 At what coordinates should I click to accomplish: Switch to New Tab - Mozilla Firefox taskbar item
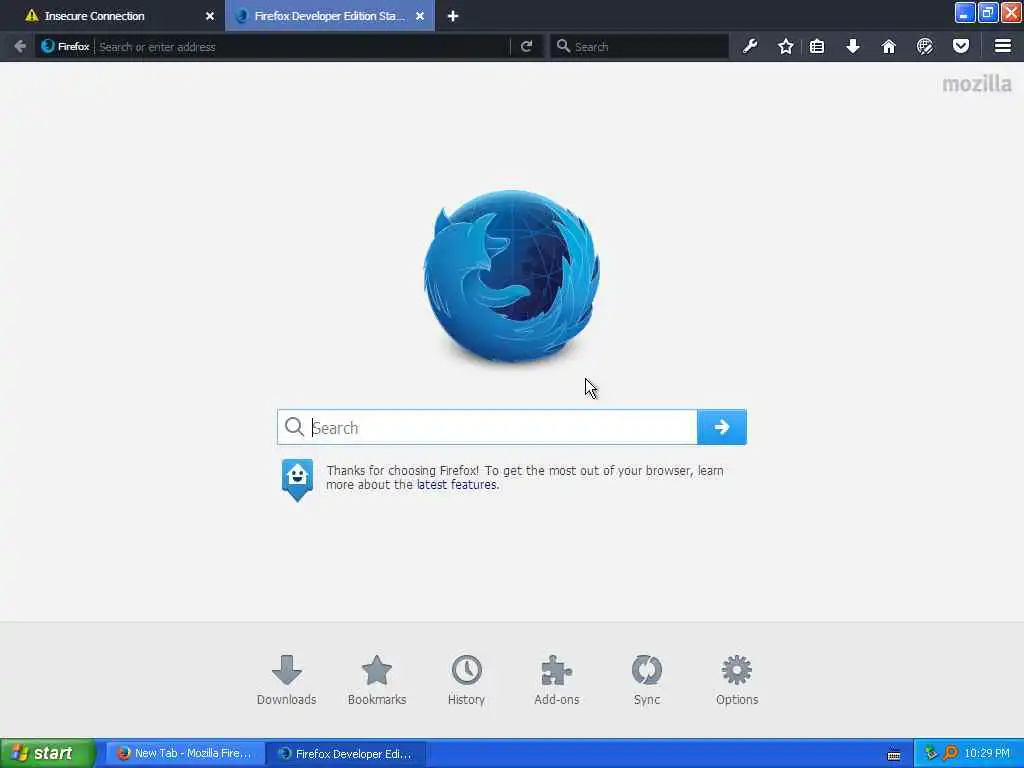(x=185, y=753)
